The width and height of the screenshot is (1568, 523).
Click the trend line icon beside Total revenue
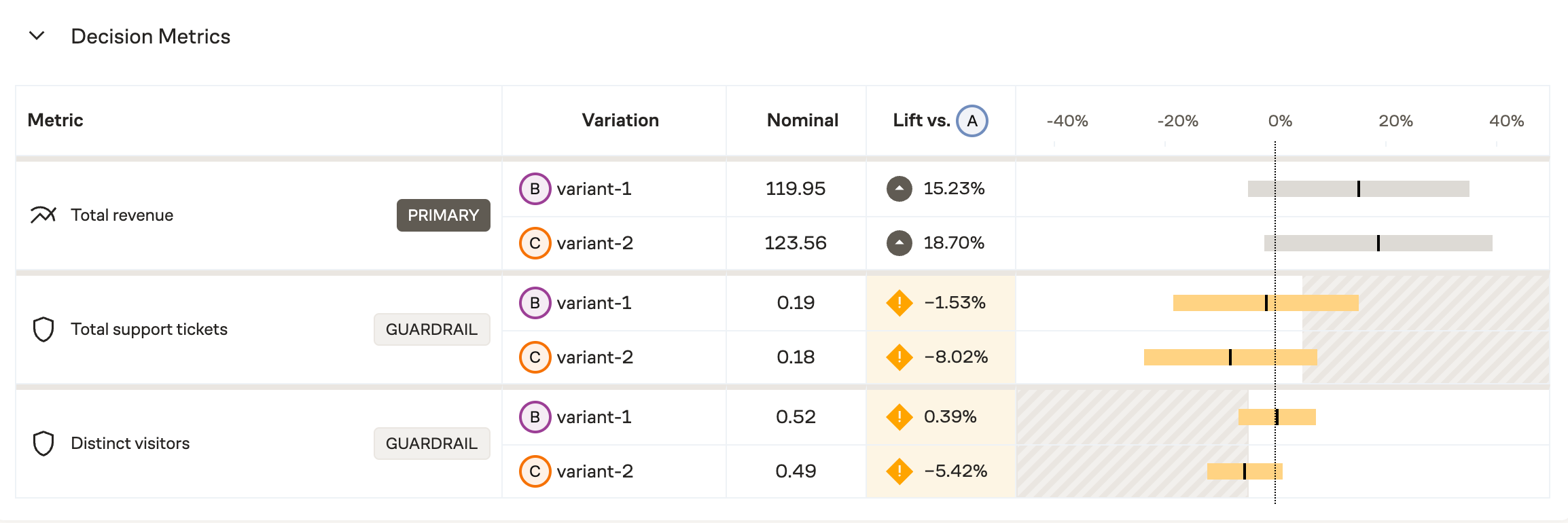tap(43, 215)
